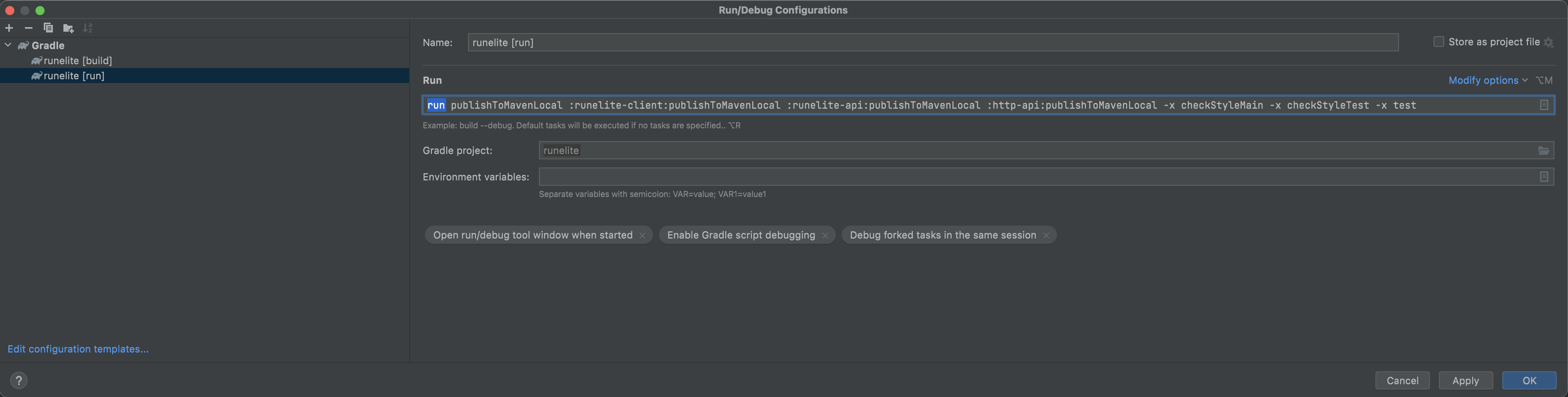This screenshot has width=1568, height=397.
Task: Remove 'Open run/debug tool window when started' option
Action: tap(642, 235)
